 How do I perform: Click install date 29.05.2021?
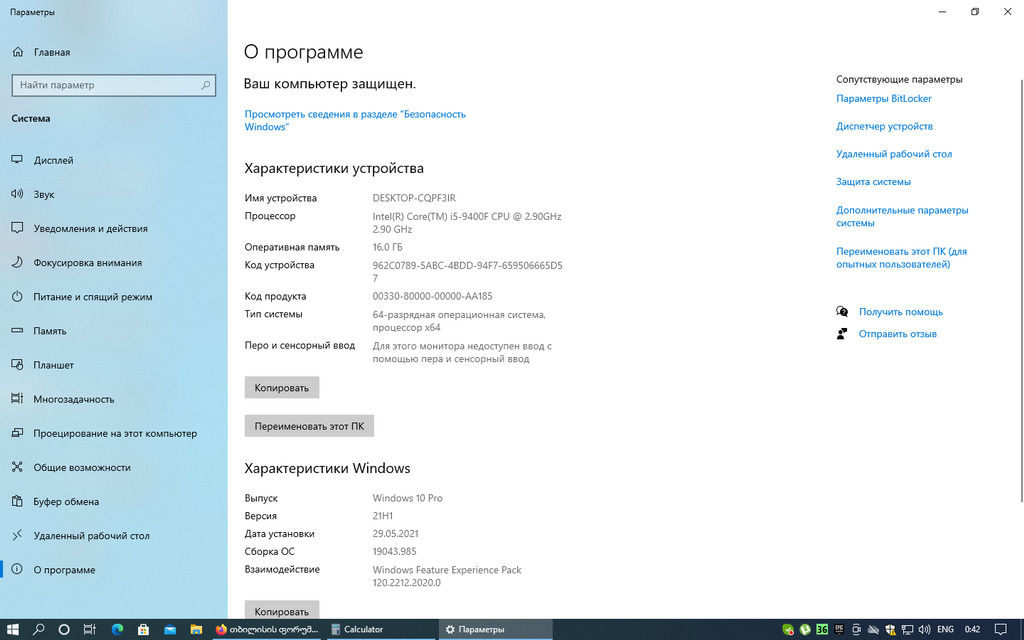coord(395,534)
